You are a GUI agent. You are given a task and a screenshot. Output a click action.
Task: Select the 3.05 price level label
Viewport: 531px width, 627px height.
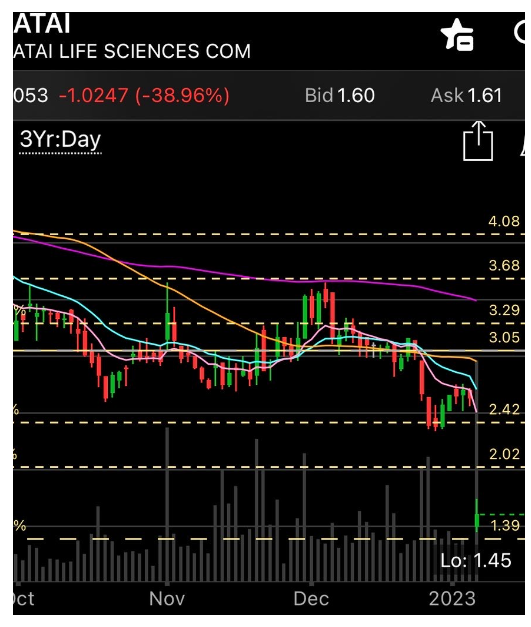pyautogui.click(x=504, y=337)
